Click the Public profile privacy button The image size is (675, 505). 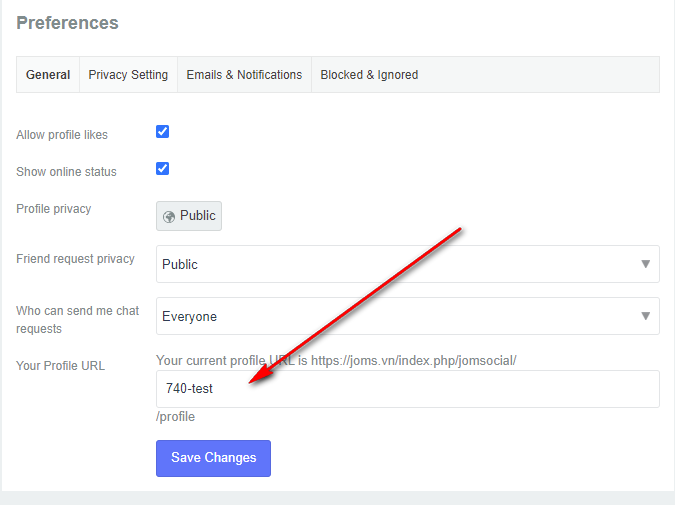(189, 216)
